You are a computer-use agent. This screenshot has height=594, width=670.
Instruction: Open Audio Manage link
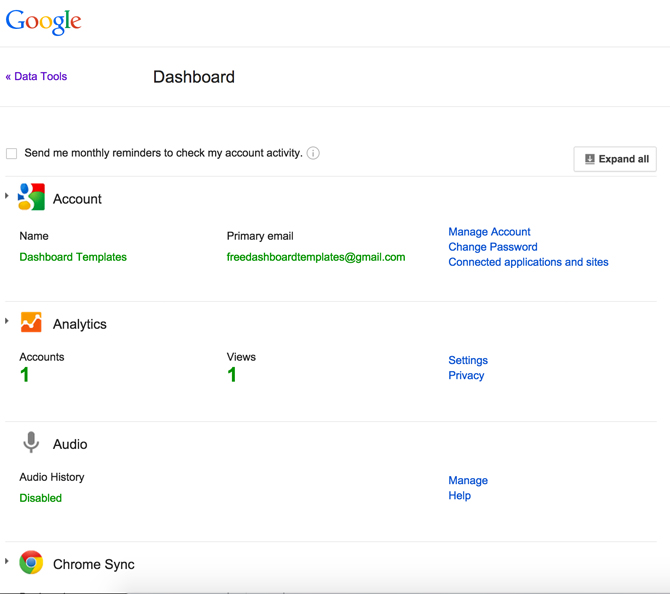pos(468,480)
